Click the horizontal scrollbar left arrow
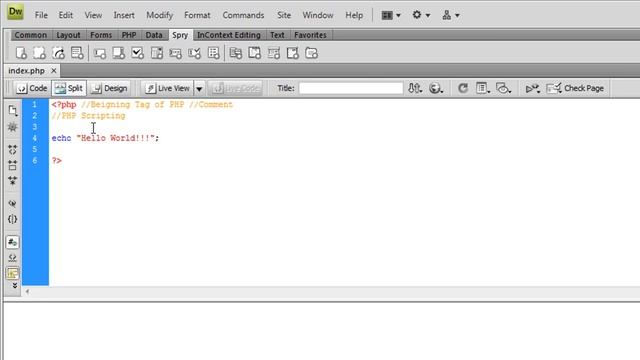Image resolution: width=640 pixels, height=360 pixels. [x=27, y=291]
